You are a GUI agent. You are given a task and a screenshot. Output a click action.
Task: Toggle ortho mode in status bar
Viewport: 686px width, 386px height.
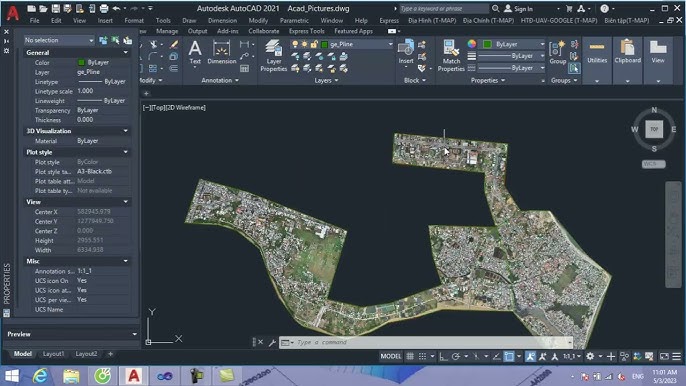pyautogui.click(x=443, y=356)
